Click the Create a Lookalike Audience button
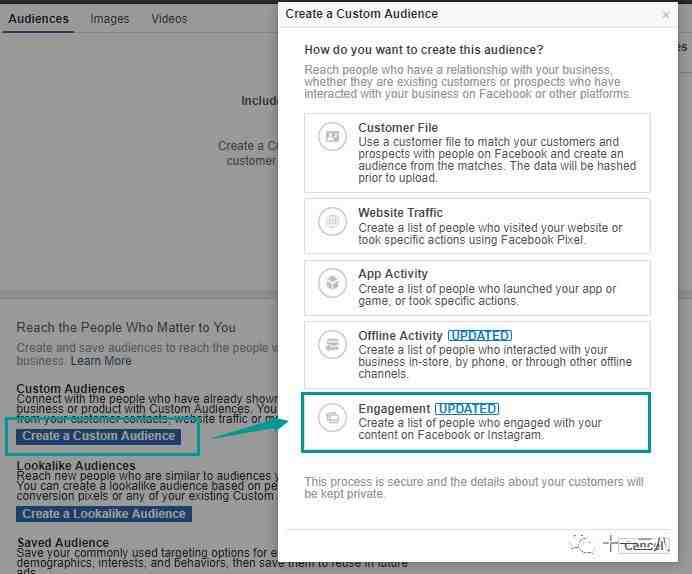 point(104,514)
